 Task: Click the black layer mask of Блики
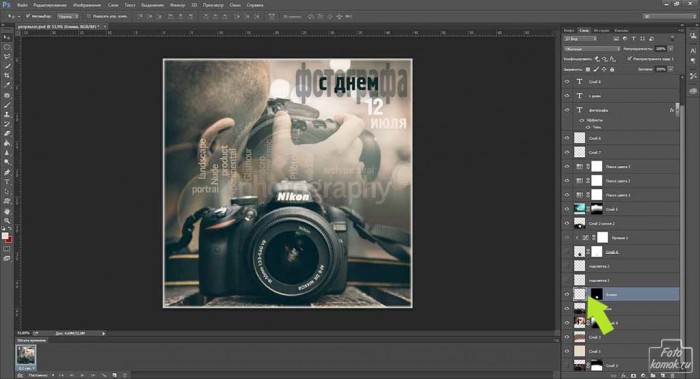pos(597,294)
